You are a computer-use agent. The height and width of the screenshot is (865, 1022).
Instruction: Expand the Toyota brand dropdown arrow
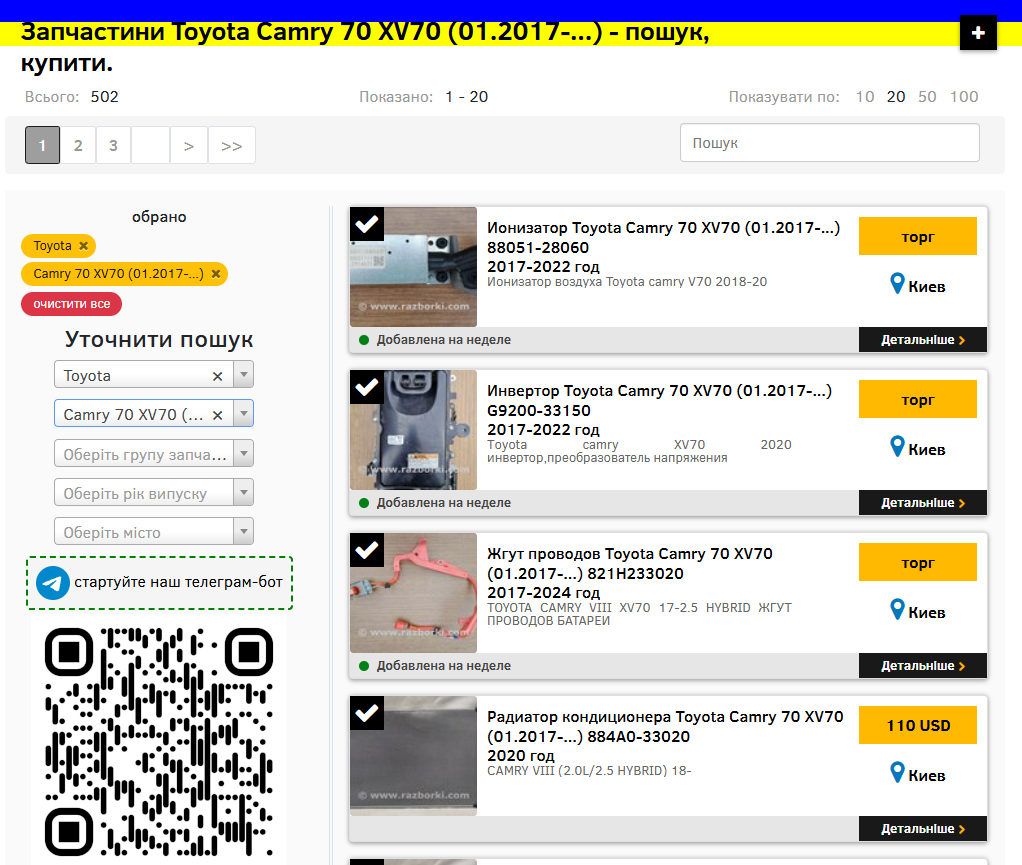[243, 375]
